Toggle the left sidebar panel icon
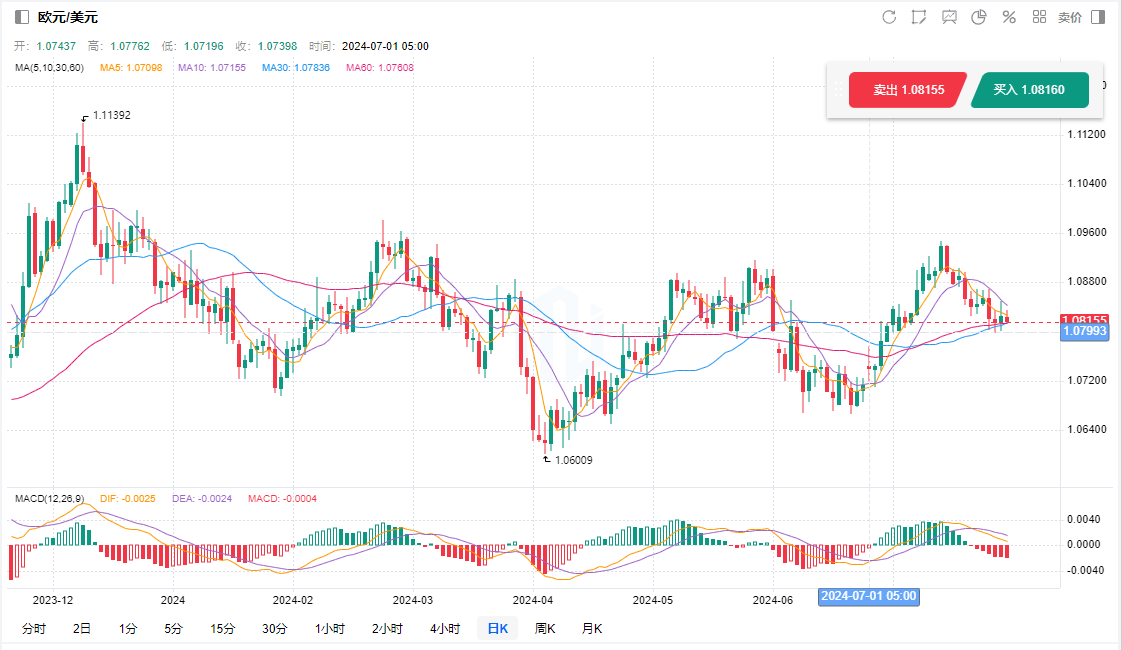 [22, 18]
